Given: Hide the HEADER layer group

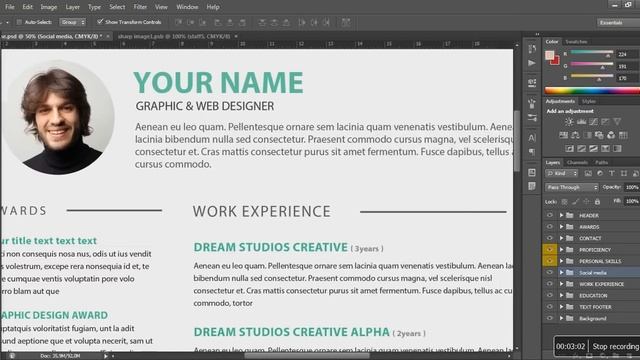Looking at the screenshot, I should point(550,215).
